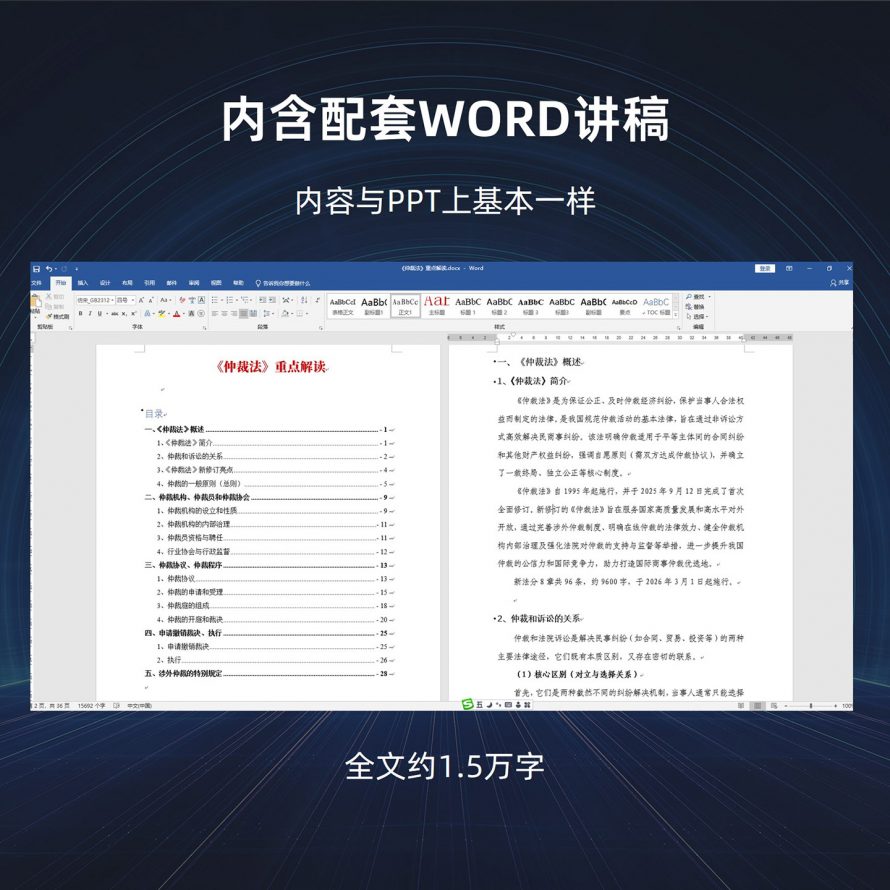890x890 pixels.
Task: Click the text highlight color icon
Action: click(162, 313)
